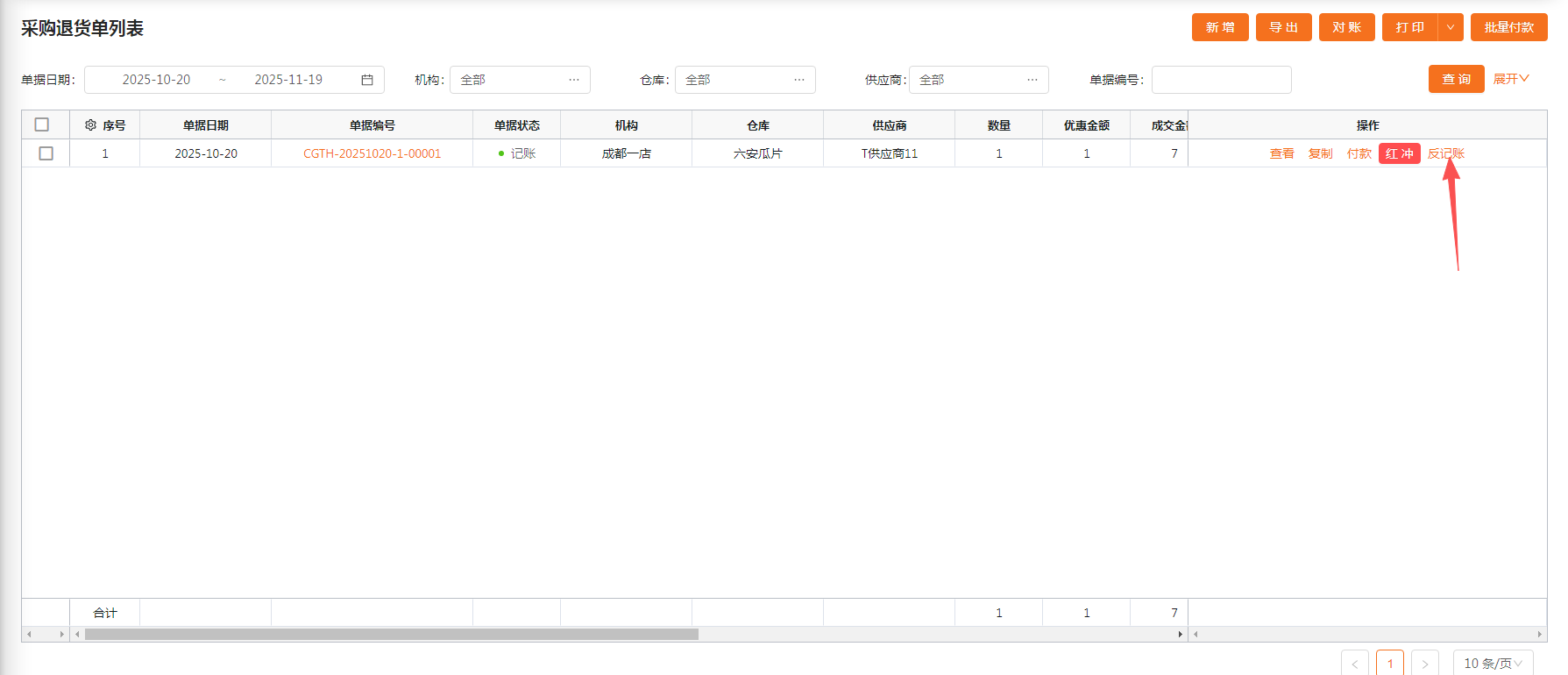Open the date range calendar icon
Screen dimensions: 1568x675
(367, 80)
